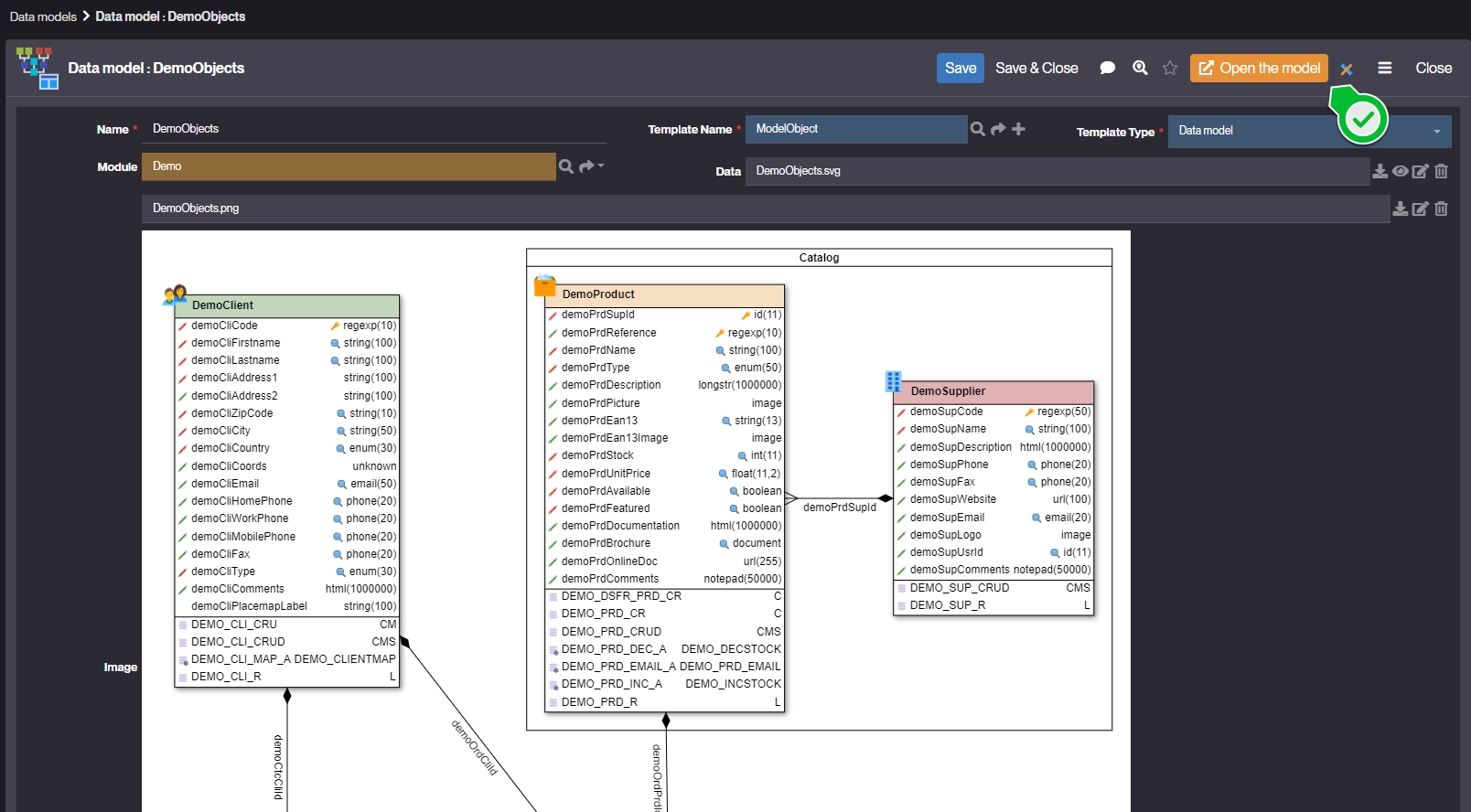Click the DemoSupplier building icon in diagram
Screen dimensions: 1471x812
pyautogui.click(x=894, y=381)
